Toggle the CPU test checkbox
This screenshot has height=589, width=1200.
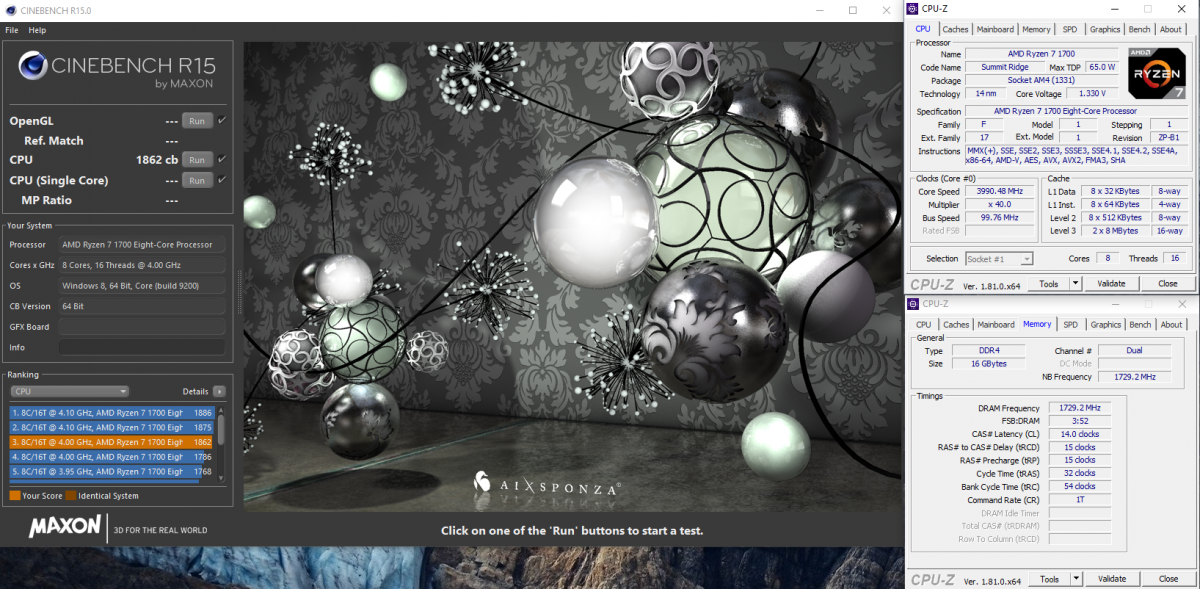222,159
